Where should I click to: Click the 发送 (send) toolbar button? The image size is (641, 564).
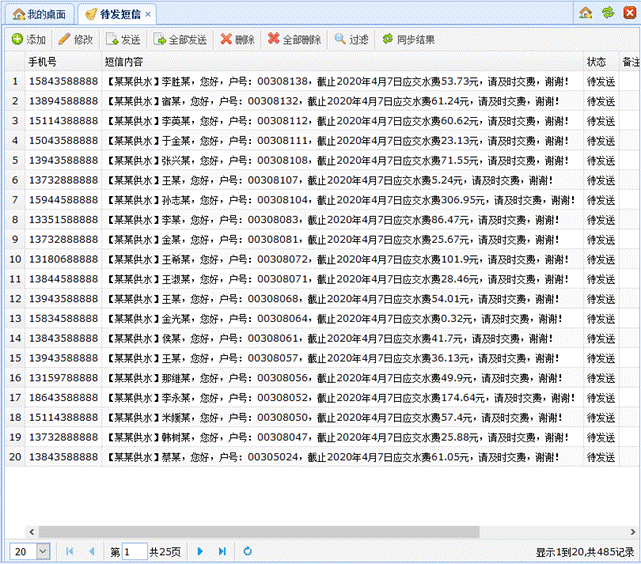[x=123, y=40]
